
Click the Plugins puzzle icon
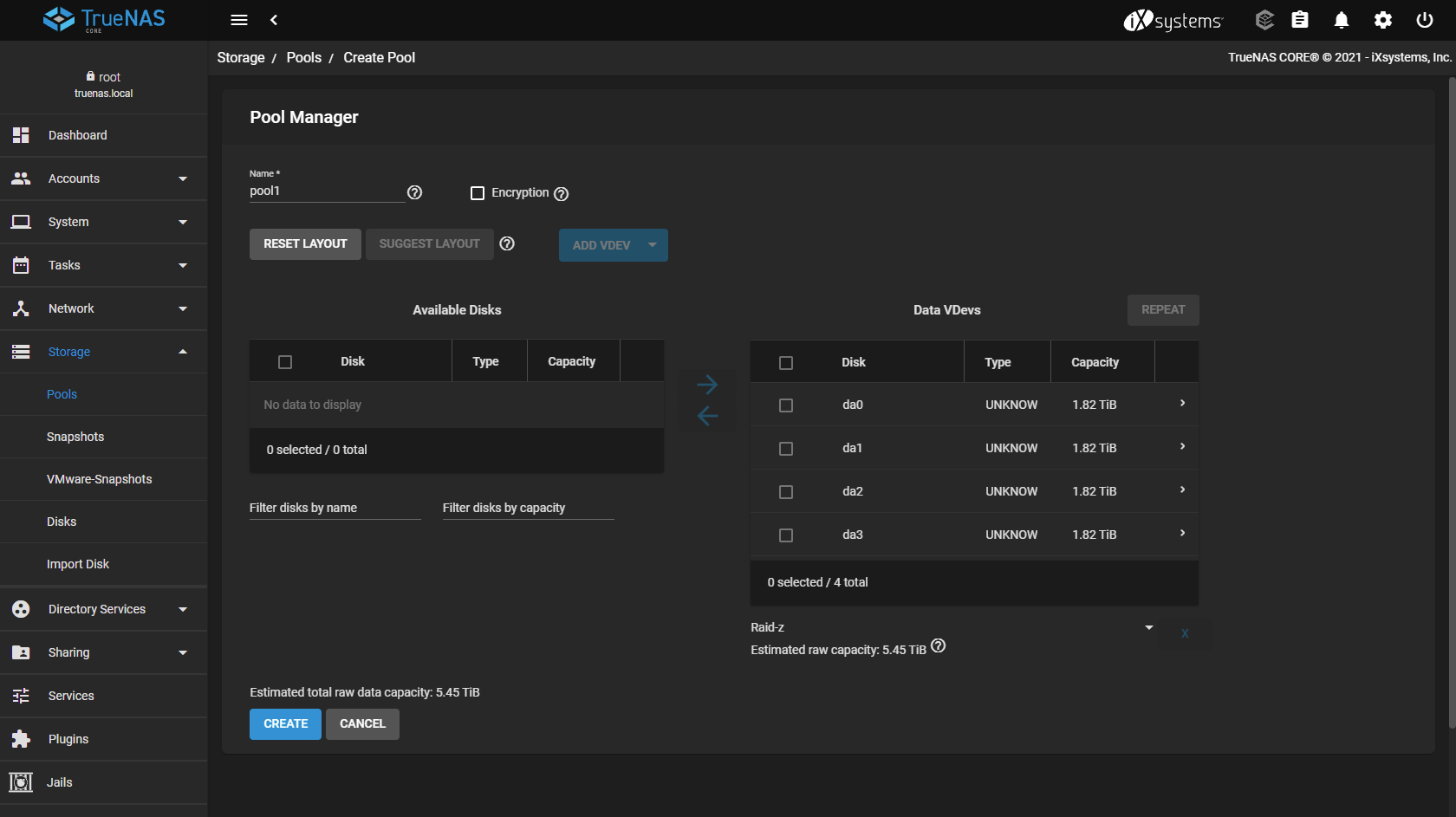(x=21, y=739)
